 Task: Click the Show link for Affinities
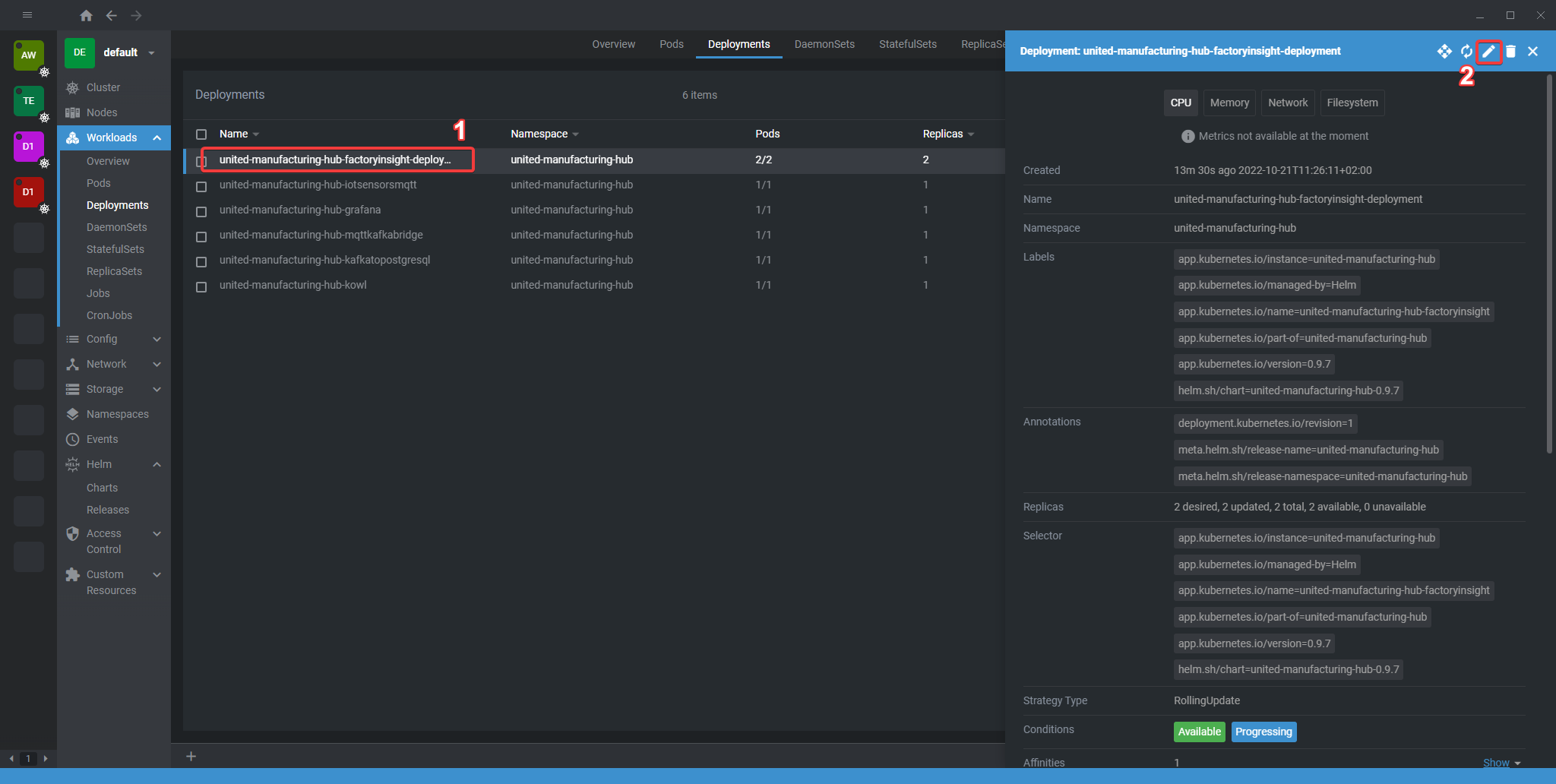click(1496, 762)
